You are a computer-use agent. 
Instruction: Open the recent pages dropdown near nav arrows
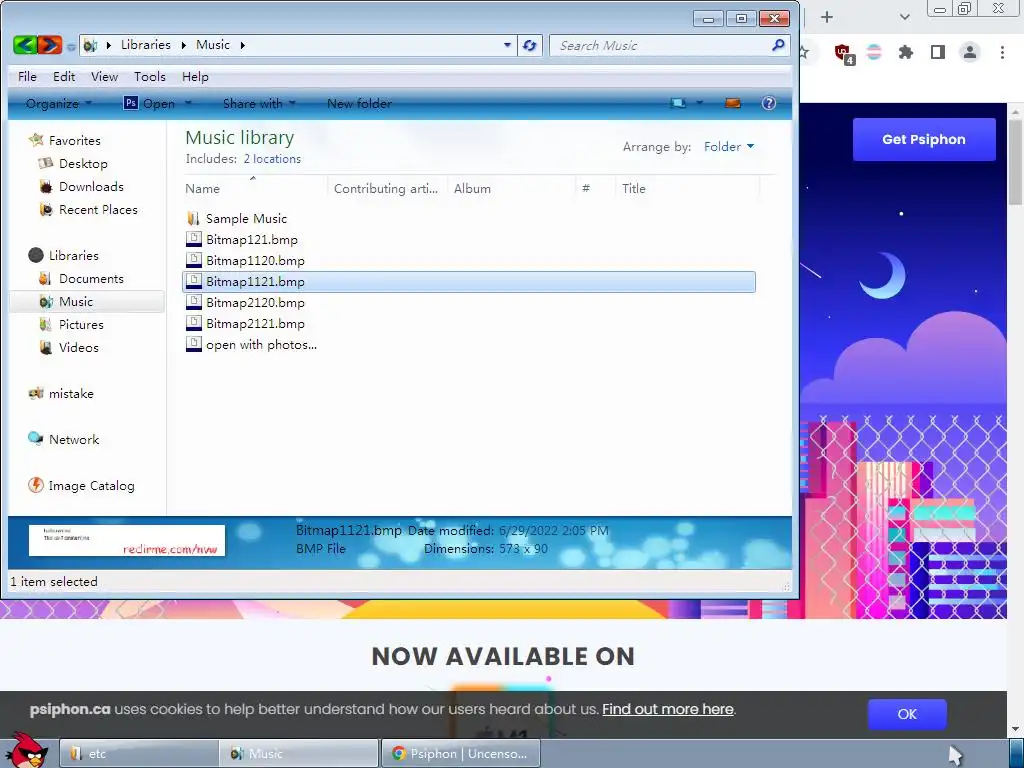(x=71, y=46)
